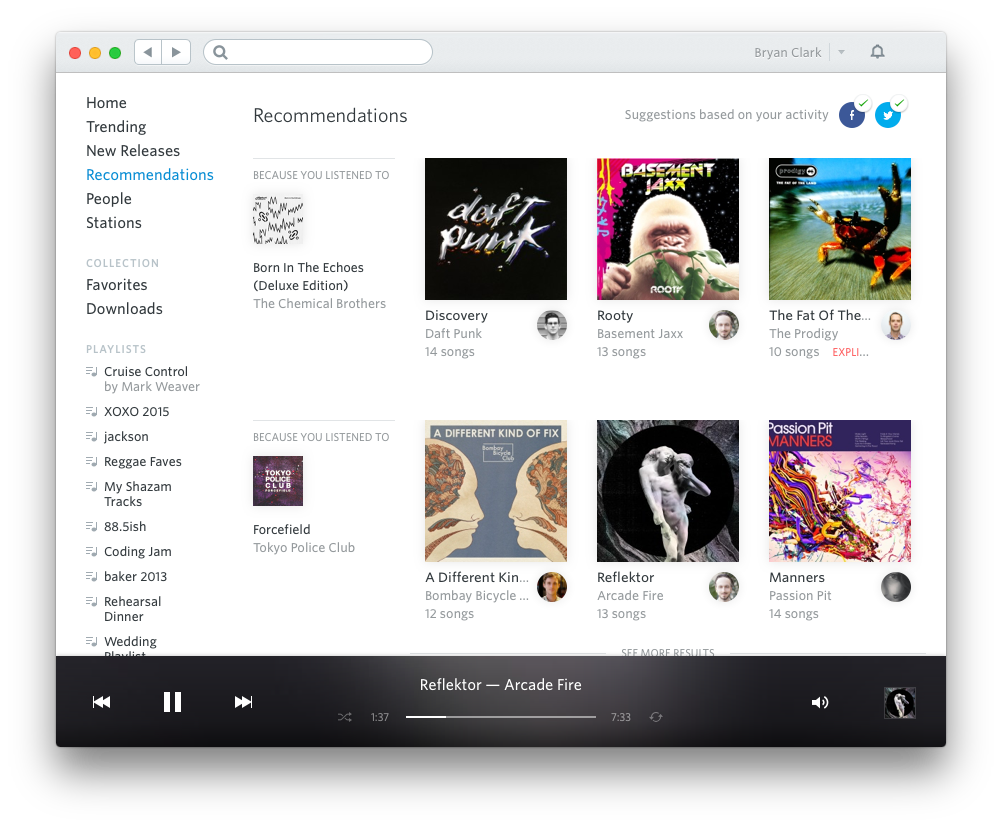
Task: Click the user avatar beside Rooty
Action: (x=724, y=325)
